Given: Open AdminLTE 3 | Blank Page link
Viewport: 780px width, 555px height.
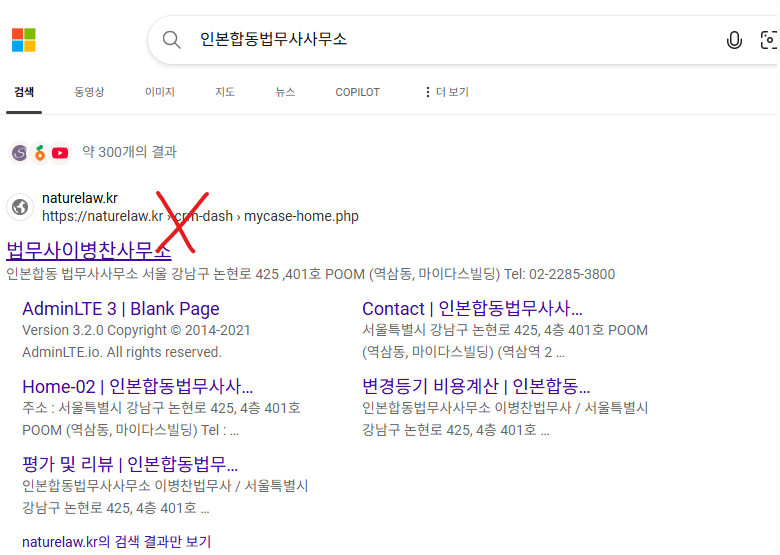Looking at the screenshot, I should click(x=121, y=309).
